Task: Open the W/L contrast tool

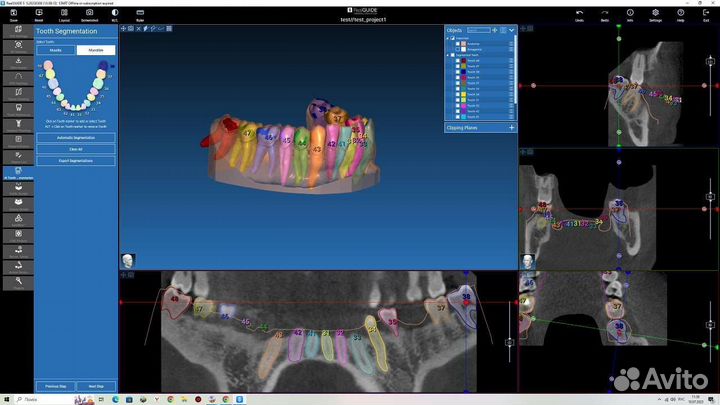Action: pos(115,12)
